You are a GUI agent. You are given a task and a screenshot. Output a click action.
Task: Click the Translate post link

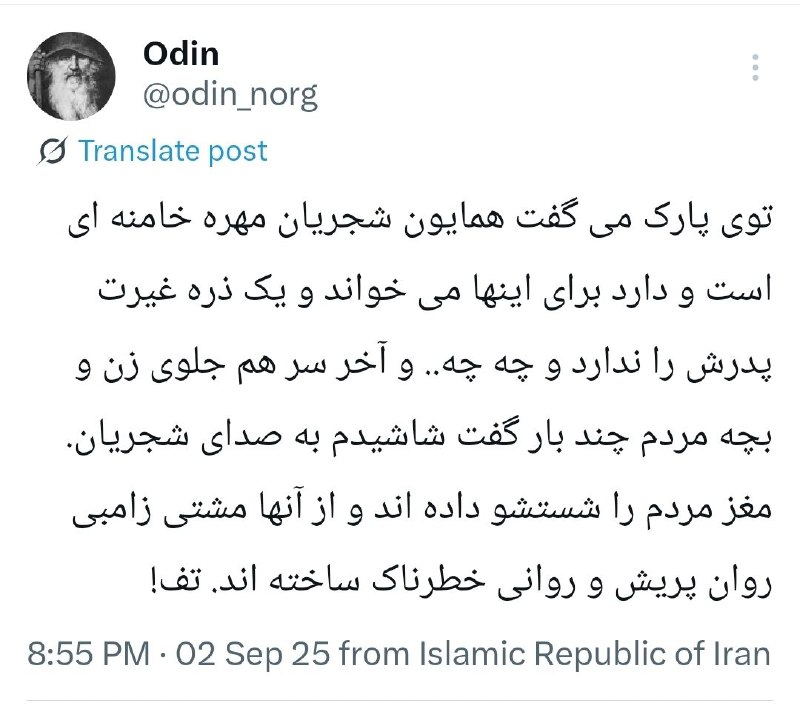pyautogui.click(x=172, y=151)
